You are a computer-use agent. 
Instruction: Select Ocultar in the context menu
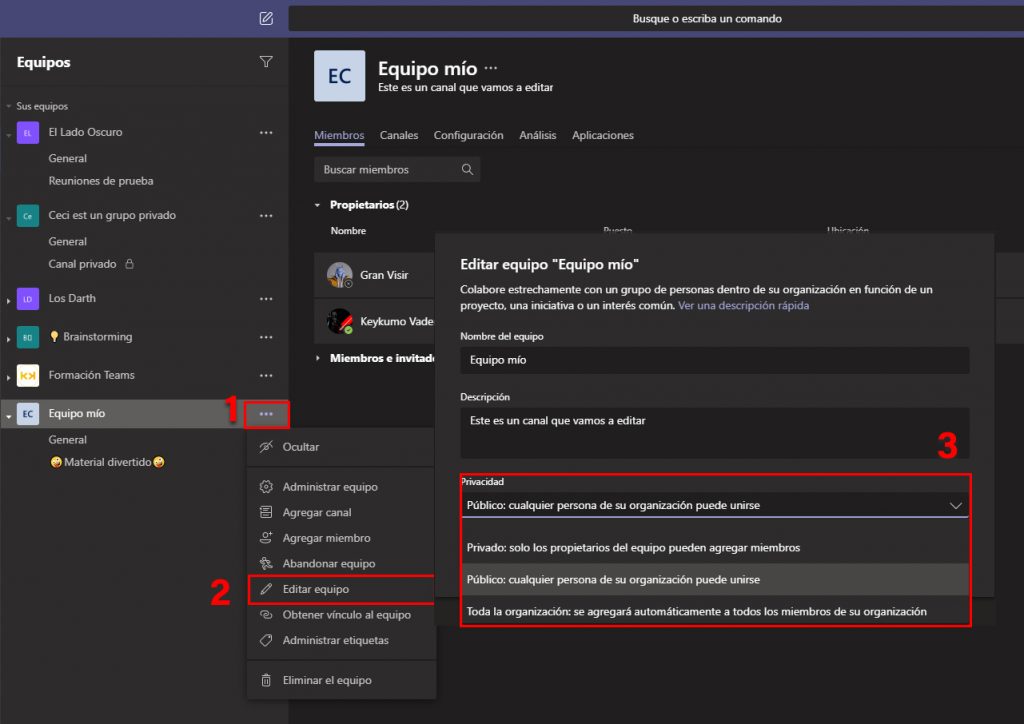point(301,447)
